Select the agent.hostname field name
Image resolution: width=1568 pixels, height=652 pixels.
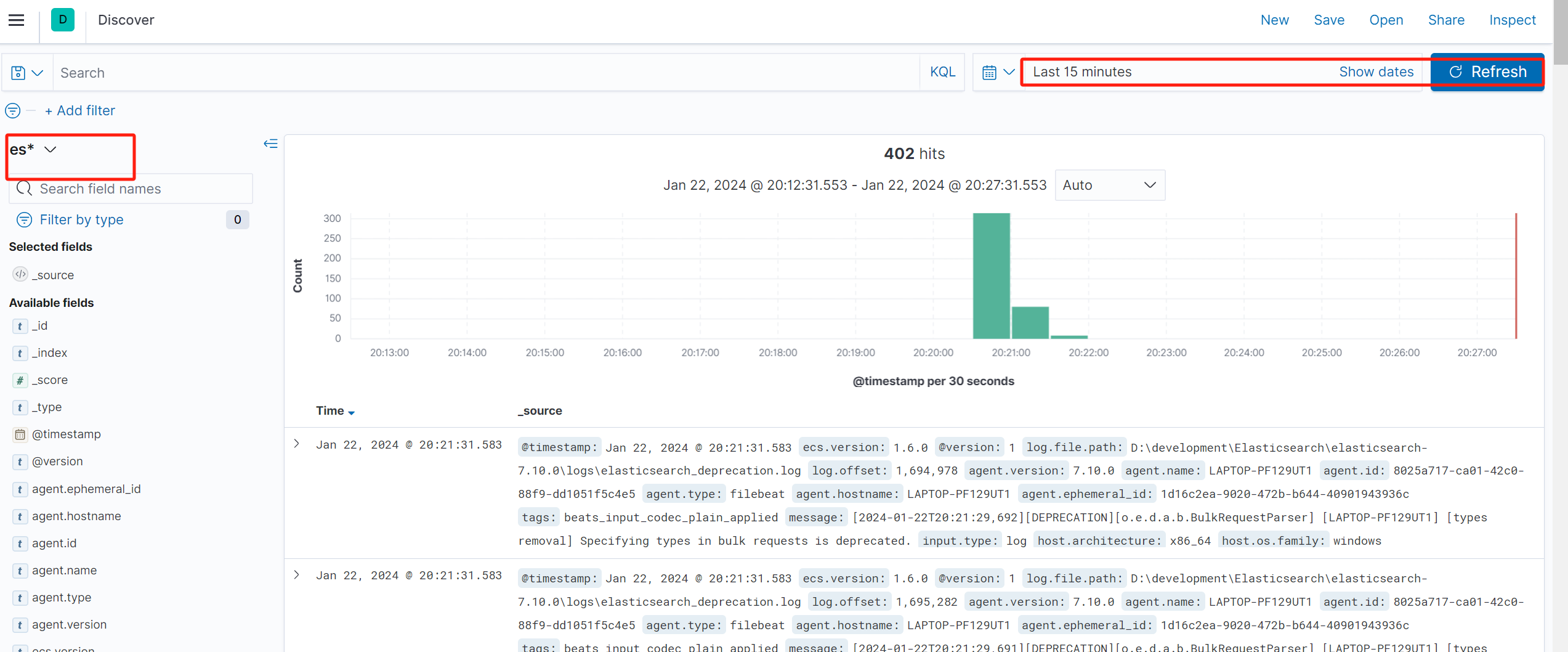point(76,516)
